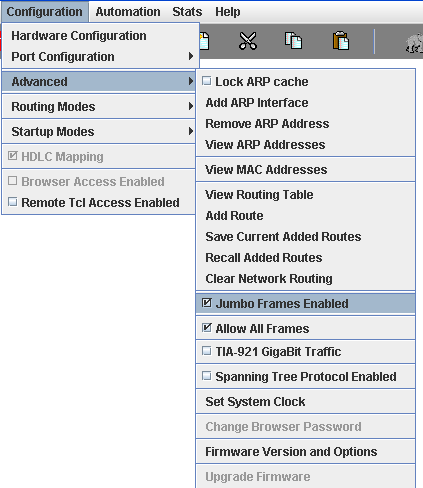423x488 pixels.
Task: Expand the Port Configuration submenu
Action: (100, 57)
